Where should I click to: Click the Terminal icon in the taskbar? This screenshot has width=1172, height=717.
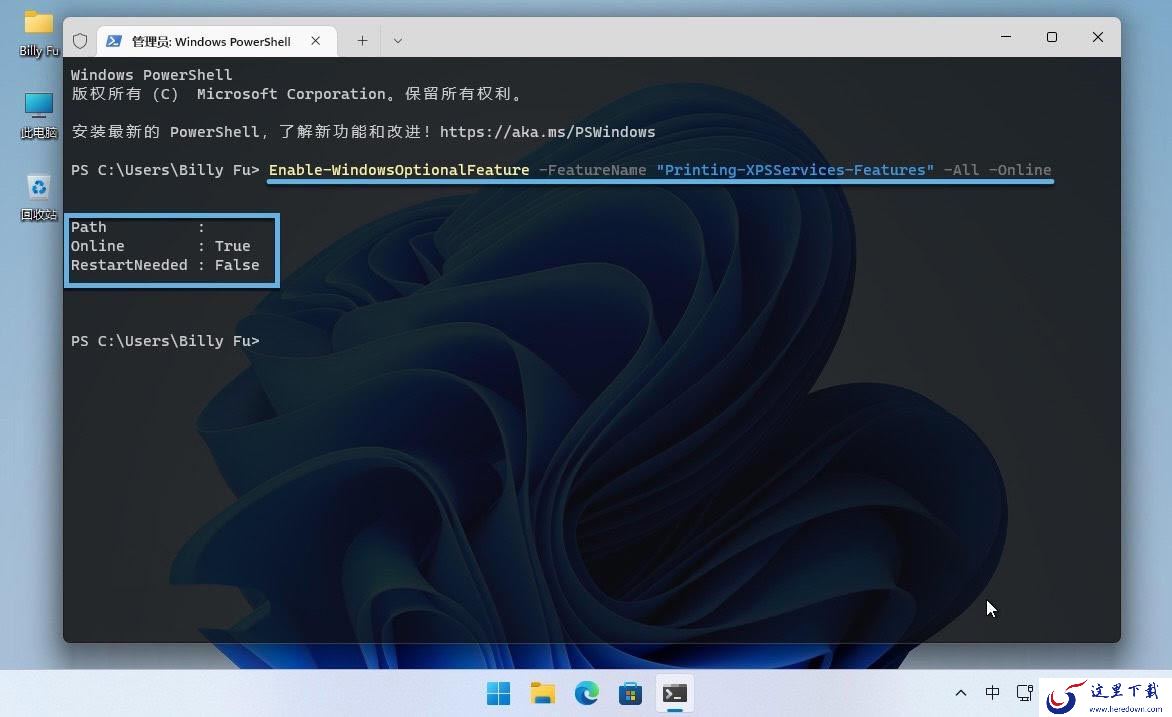point(674,694)
